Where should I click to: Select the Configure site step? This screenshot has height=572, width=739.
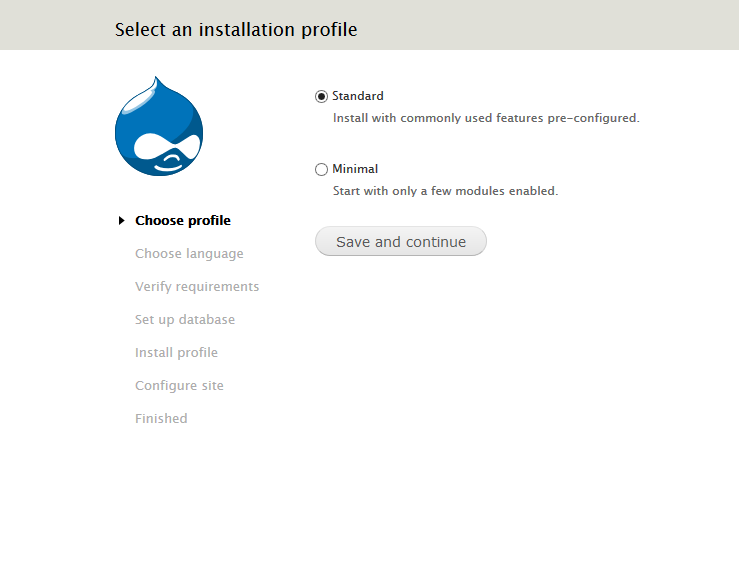[x=179, y=385]
